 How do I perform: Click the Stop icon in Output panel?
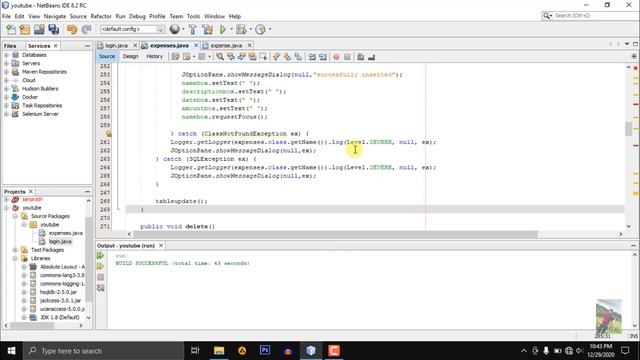pos(100,277)
